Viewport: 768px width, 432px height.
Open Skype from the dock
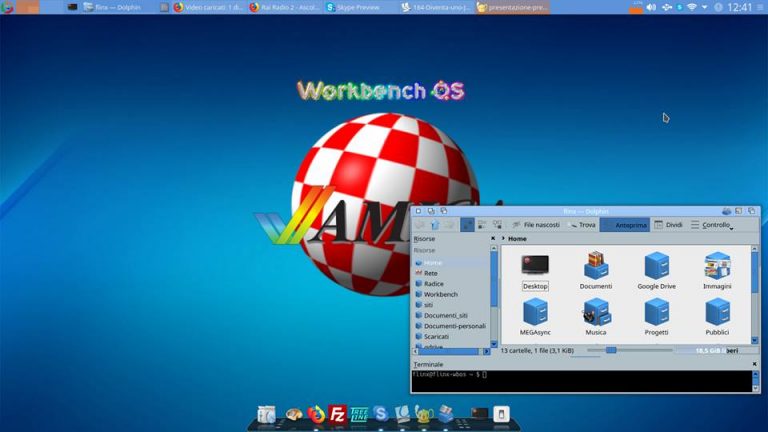tap(380, 414)
